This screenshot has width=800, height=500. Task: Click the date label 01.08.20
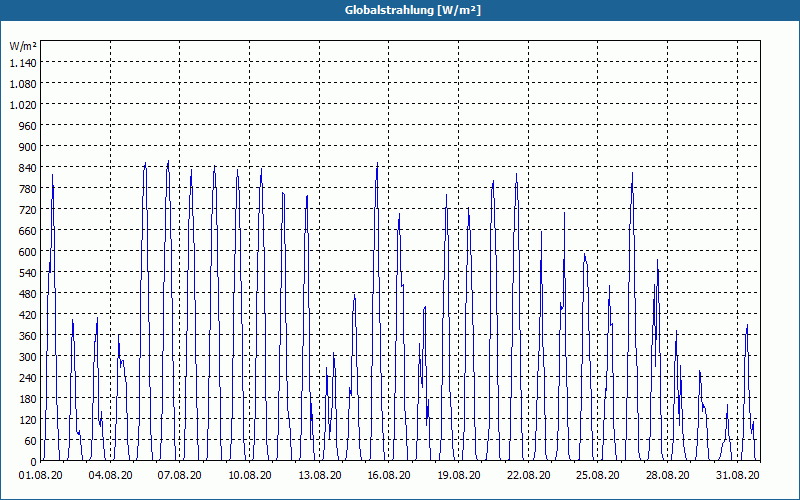pos(41,475)
